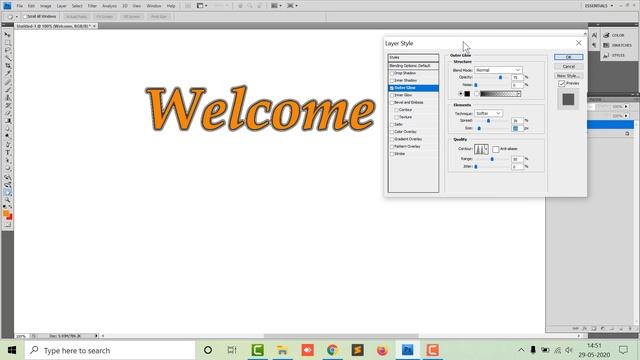The height and width of the screenshot is (360, 640).
Task: Open the Help menu
Action: click(x=171, y=6)
